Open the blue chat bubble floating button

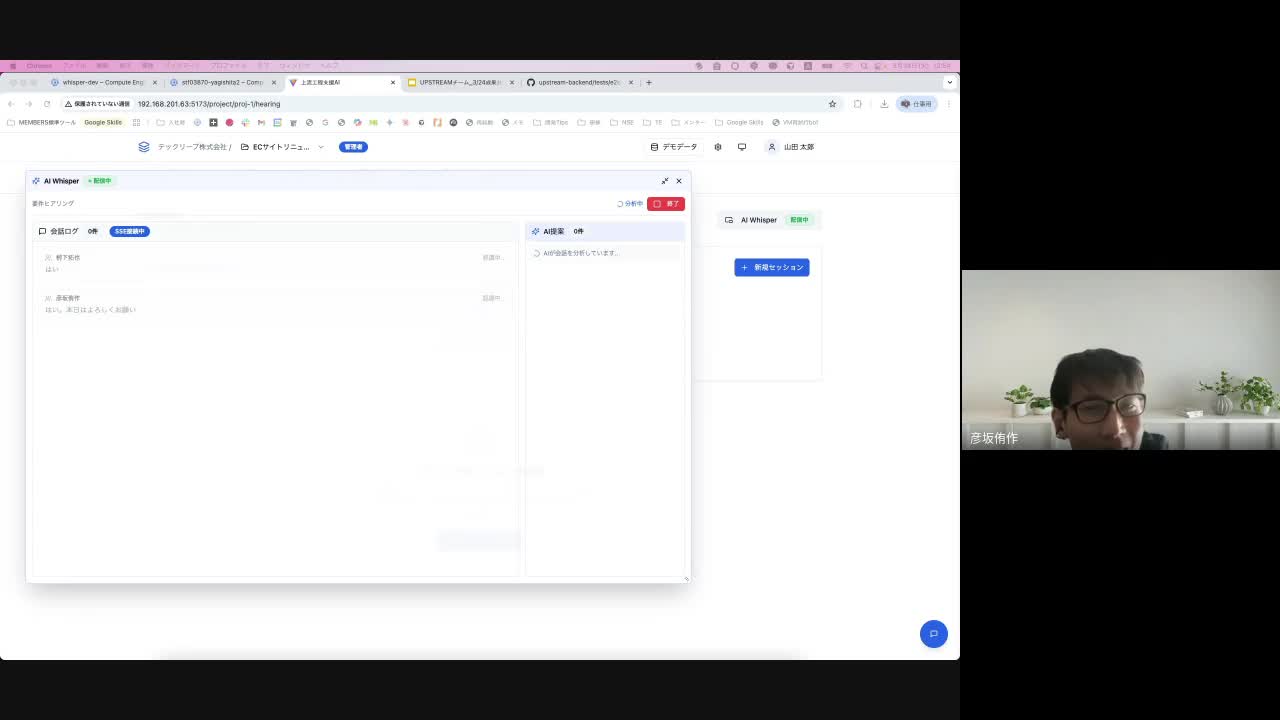933,634
